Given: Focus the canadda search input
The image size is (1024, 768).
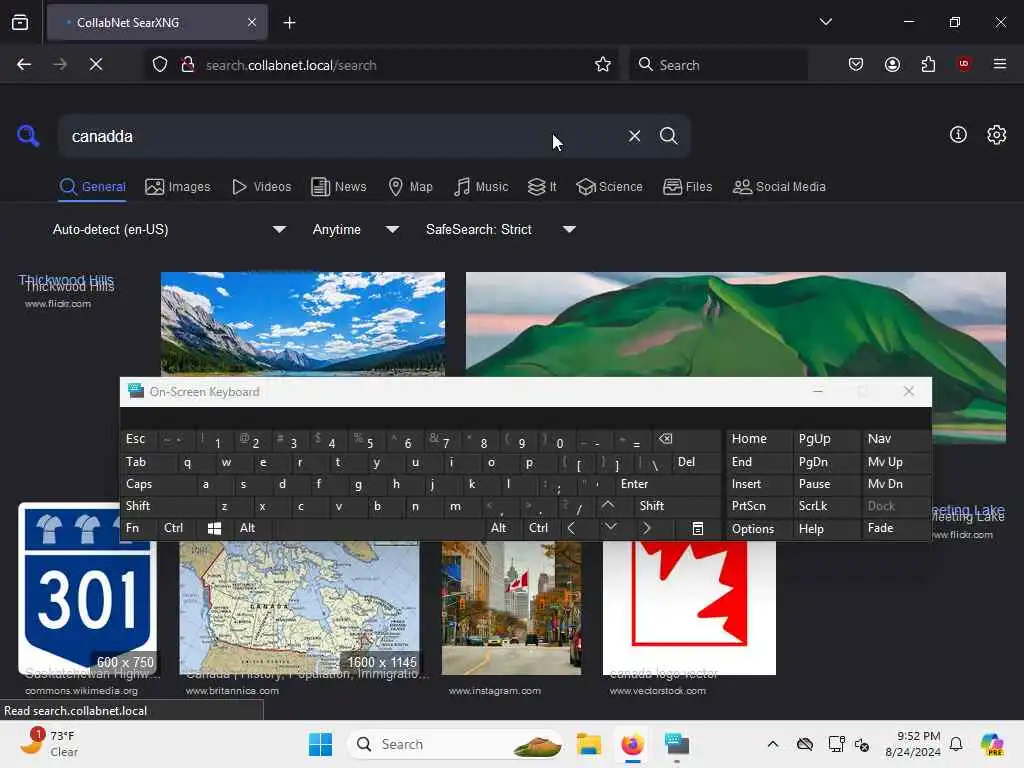Looking at the screenshot, I should click(340, 136).
